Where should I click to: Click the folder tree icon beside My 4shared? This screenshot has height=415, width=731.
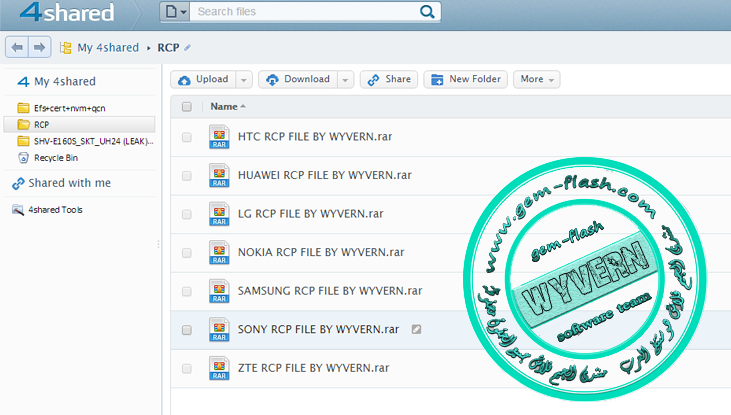click(x=65, y=48)
